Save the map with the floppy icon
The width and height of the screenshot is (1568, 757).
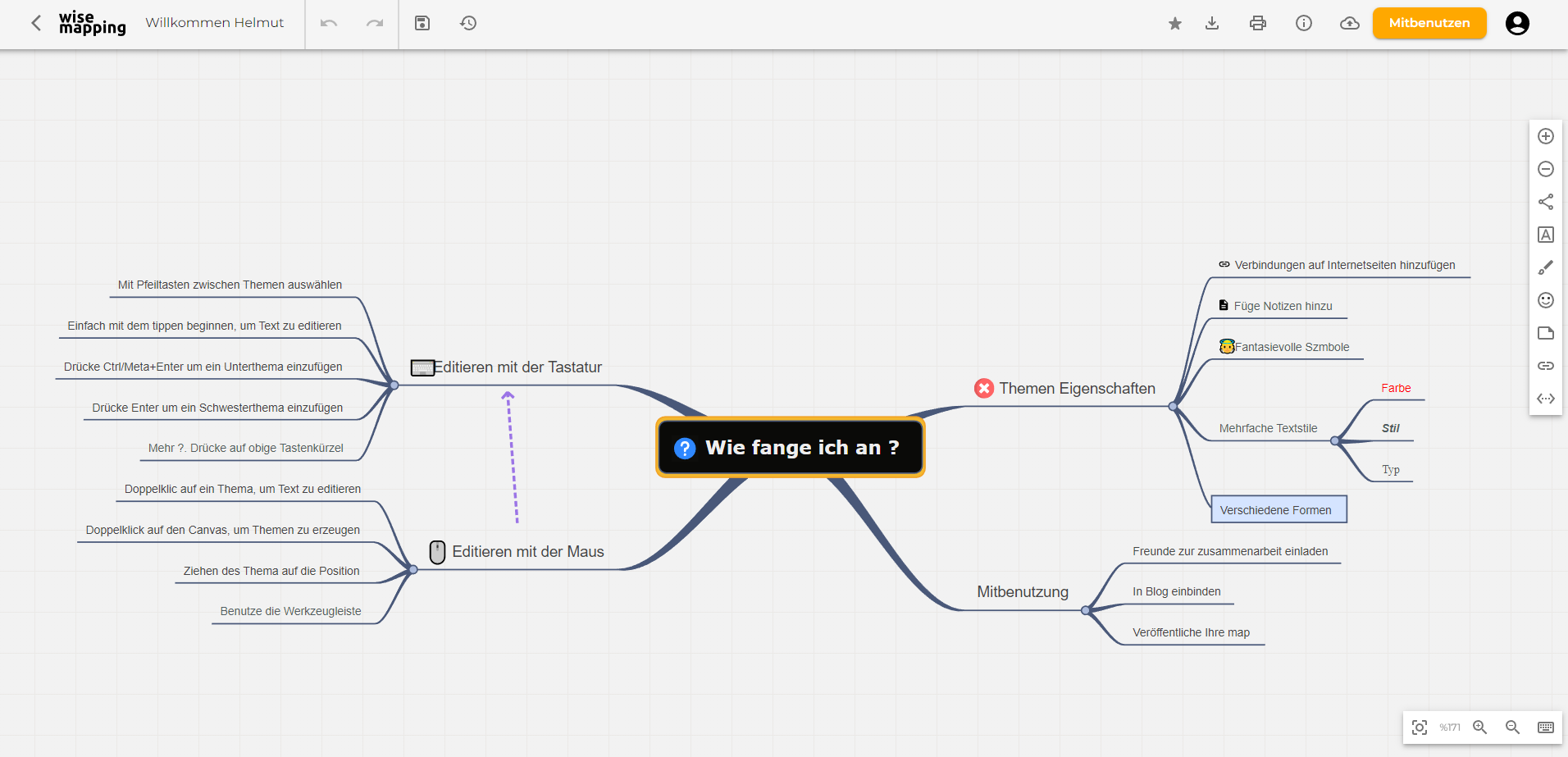pos(422,23)
